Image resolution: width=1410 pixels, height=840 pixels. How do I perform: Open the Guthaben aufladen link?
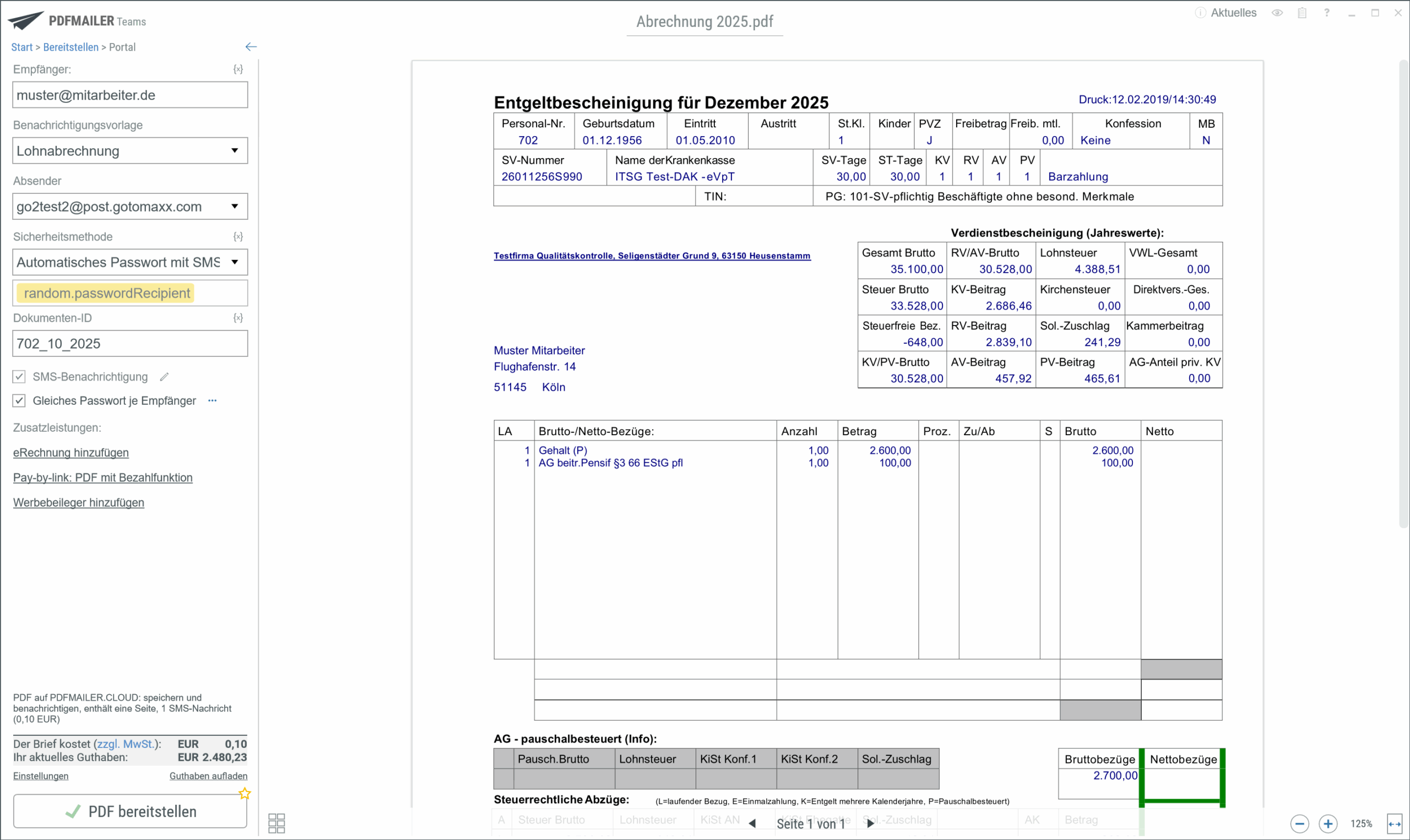(x=208, y=776)
